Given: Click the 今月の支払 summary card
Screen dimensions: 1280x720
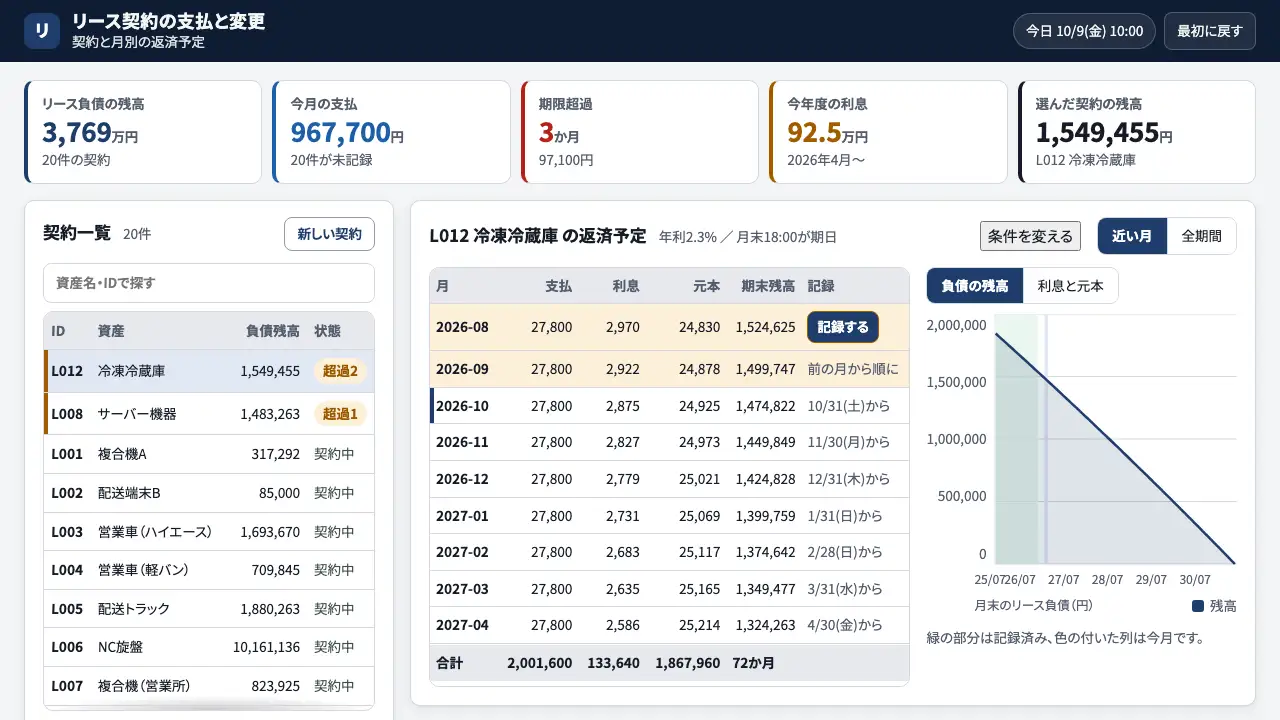Looking at the screenshot, I should 391,132.
